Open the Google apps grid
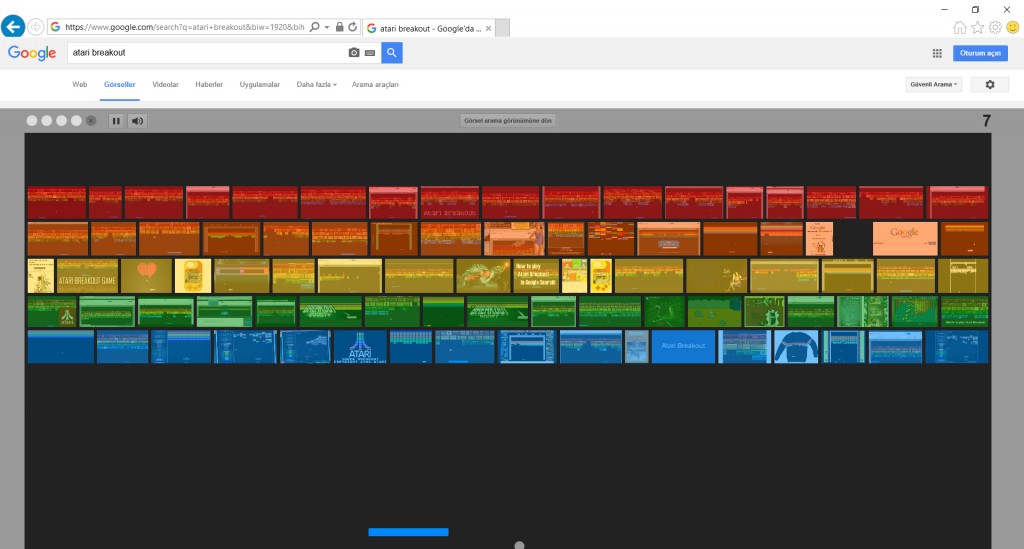 pos(937,54)
